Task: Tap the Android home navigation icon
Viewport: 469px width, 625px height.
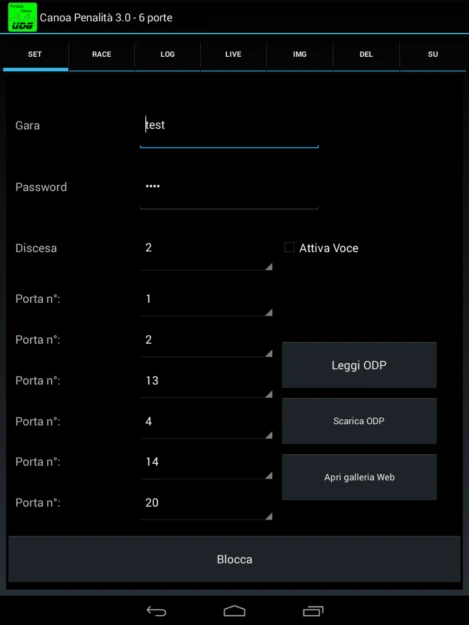Action: pos(234,611)
